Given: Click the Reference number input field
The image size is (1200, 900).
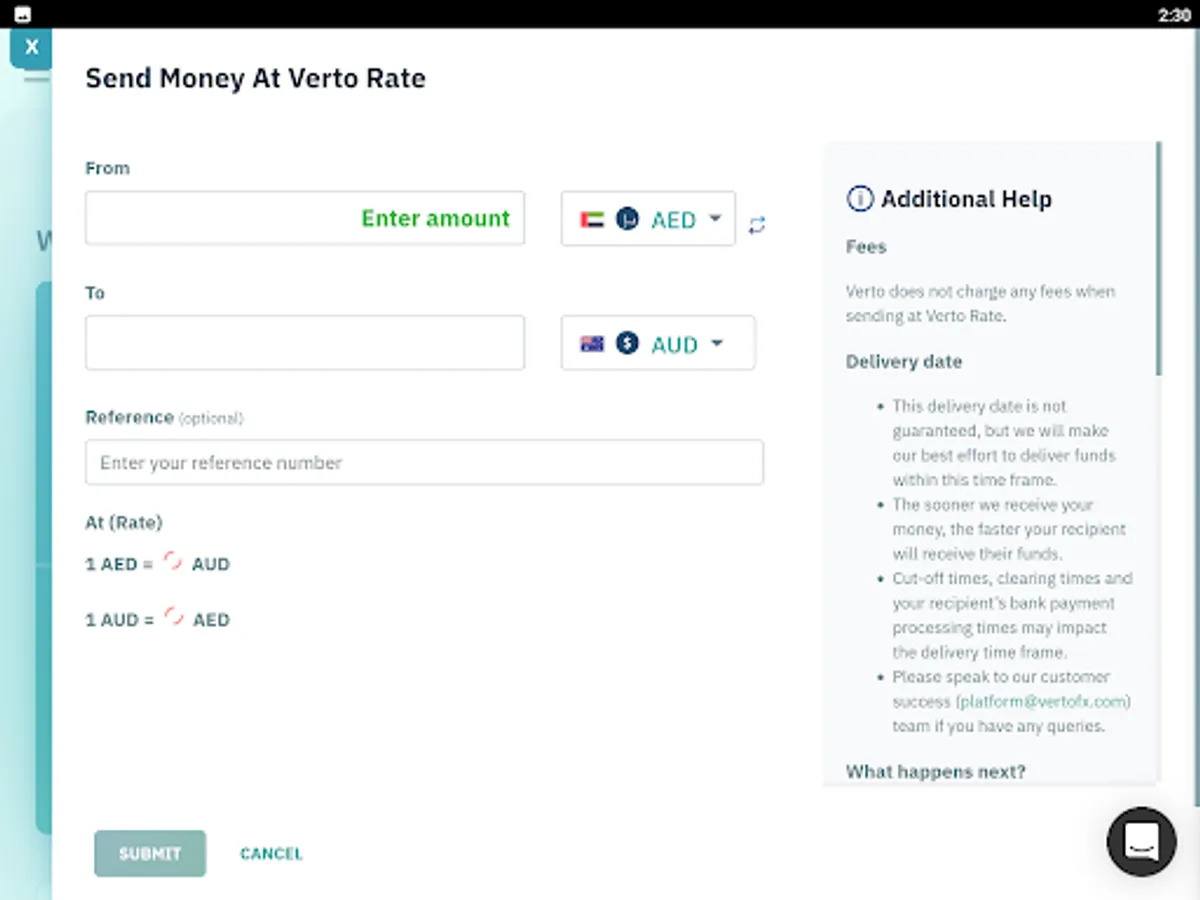Looking at the screenshot, I should pos(424,462).
